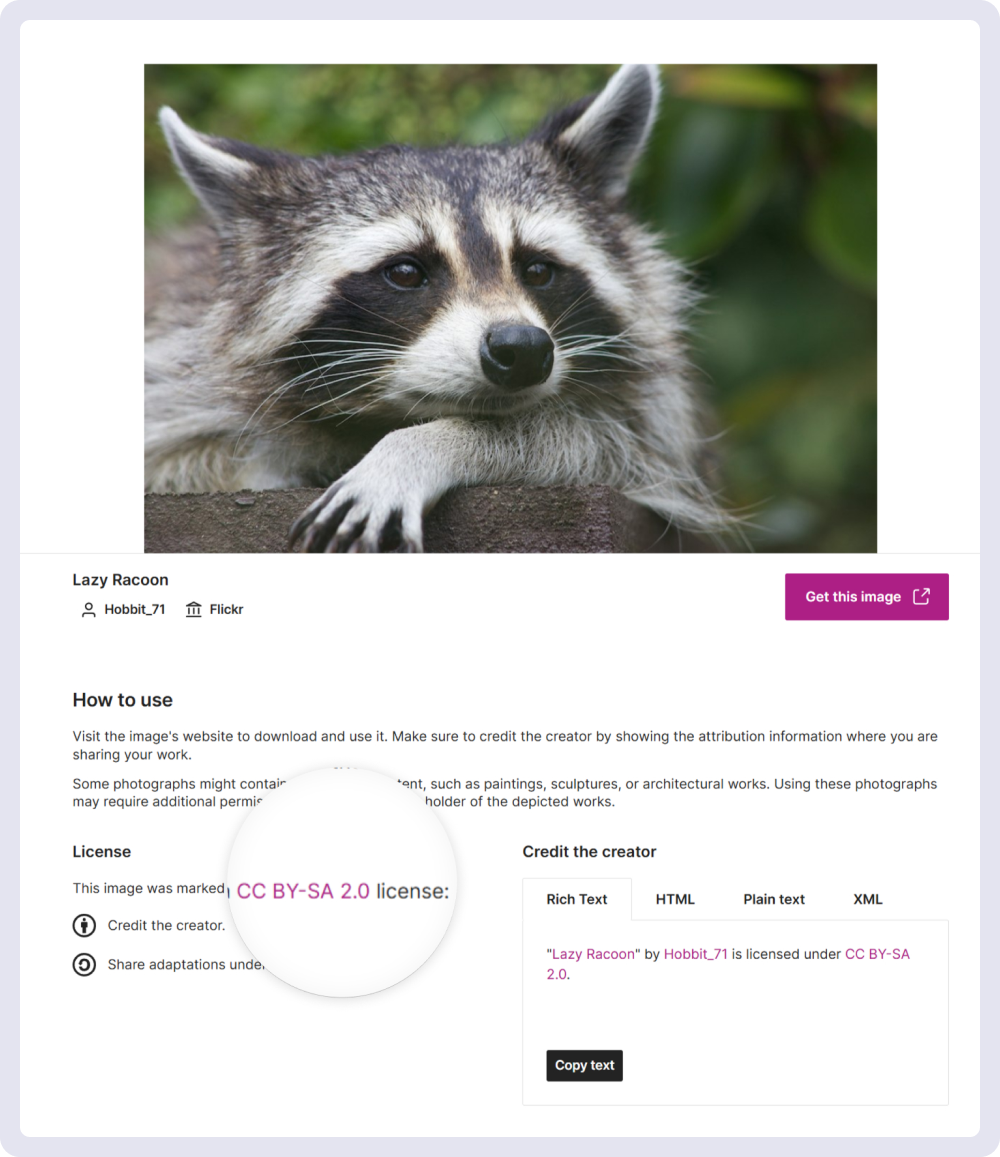1000x1157 pixels.
Task: Switch to the HTML tab
Action: point(675,899)
